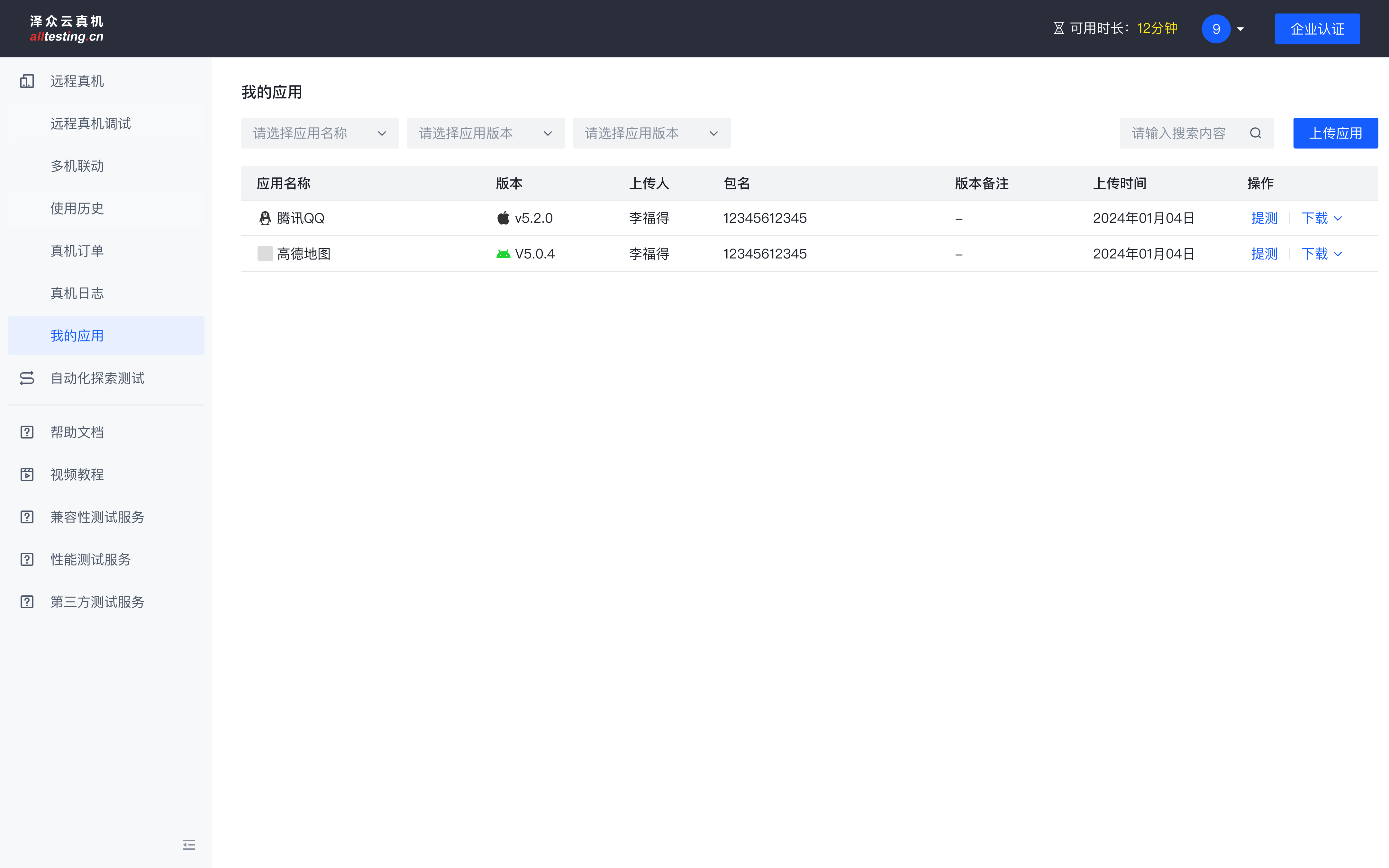Click the 视频教程 video icon
The width and height of the screenshot is (1389, 868).
point(27,474)
